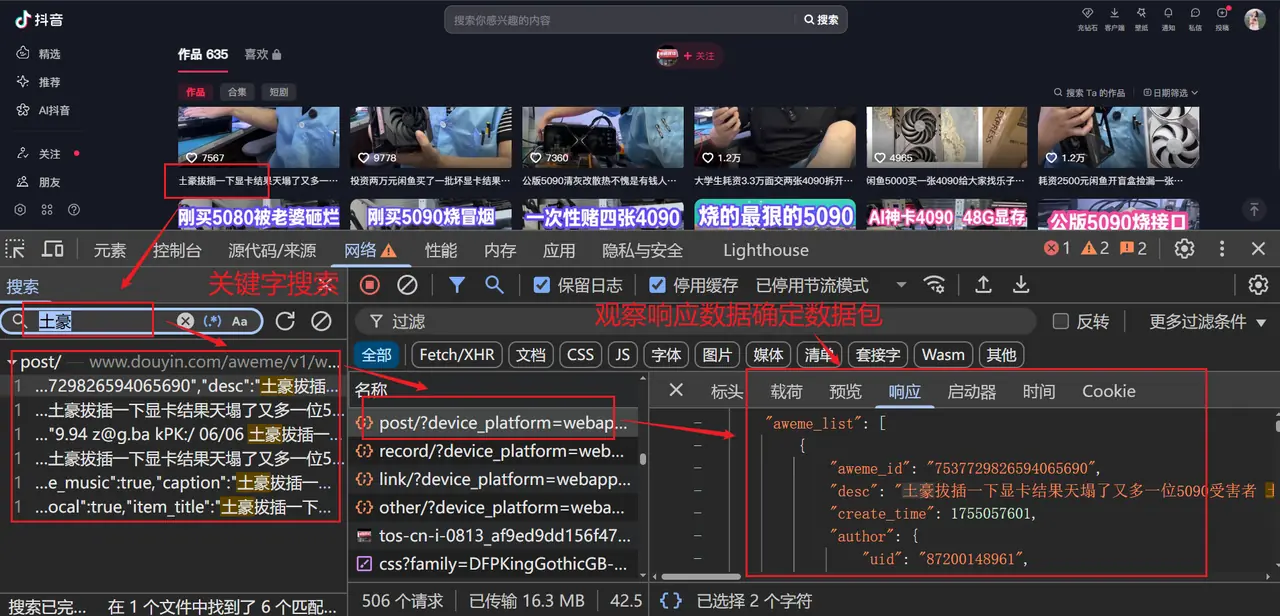
Task: Stop recording the network log
Action: coord(368,285)
